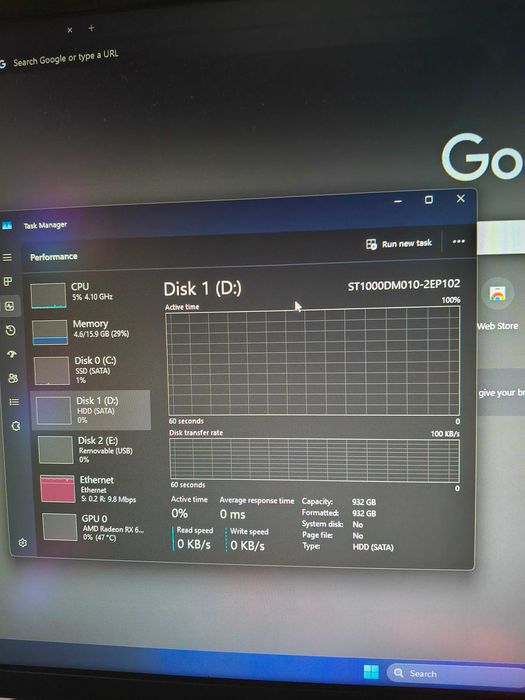Select the Ethernet performance item
The height and width of the screenshot is (700, 525).
point(96,489)
